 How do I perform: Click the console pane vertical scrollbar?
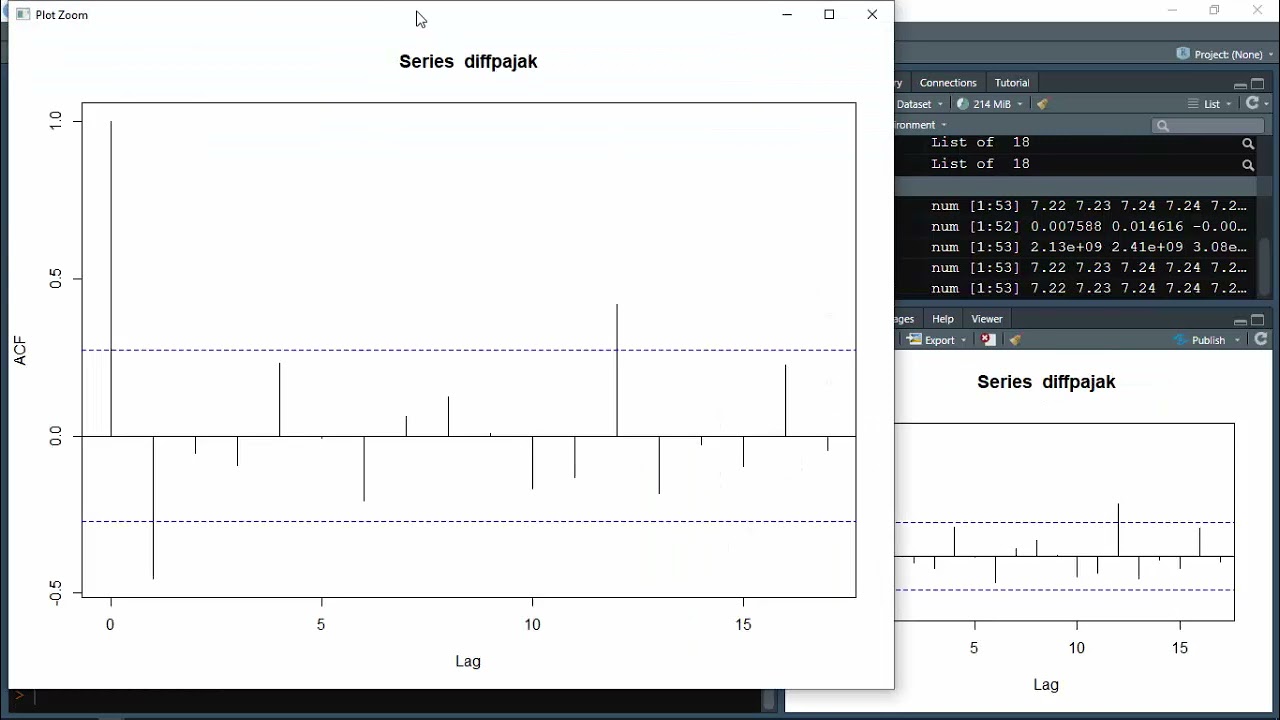point(769,700)
